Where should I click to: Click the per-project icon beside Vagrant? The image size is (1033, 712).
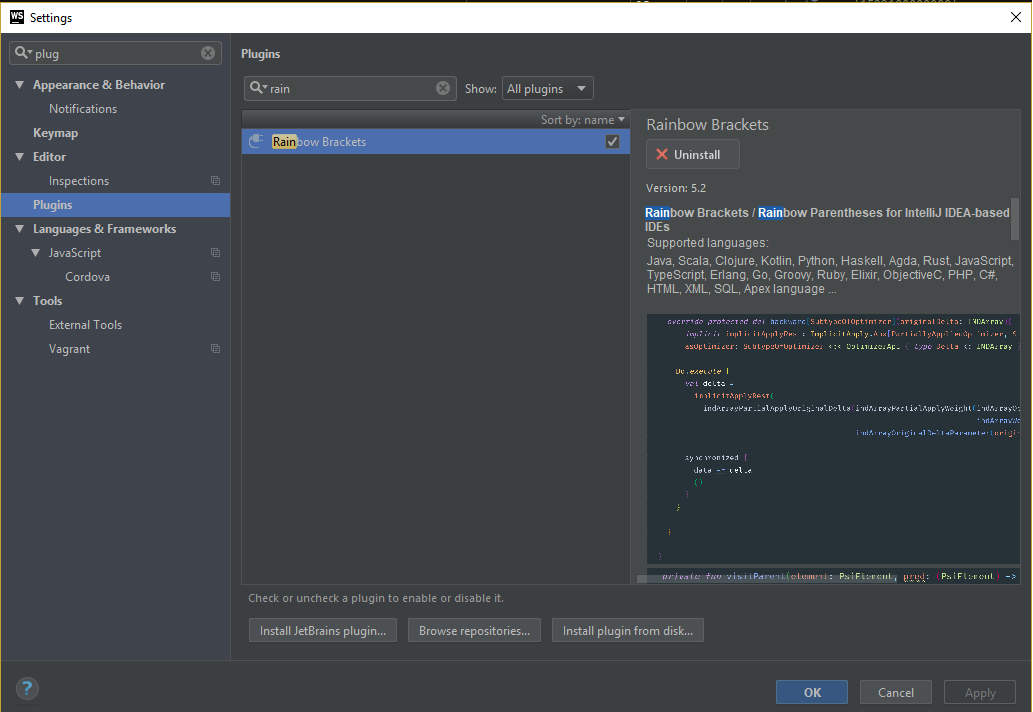pyautogui.click(x=215, y=348)
